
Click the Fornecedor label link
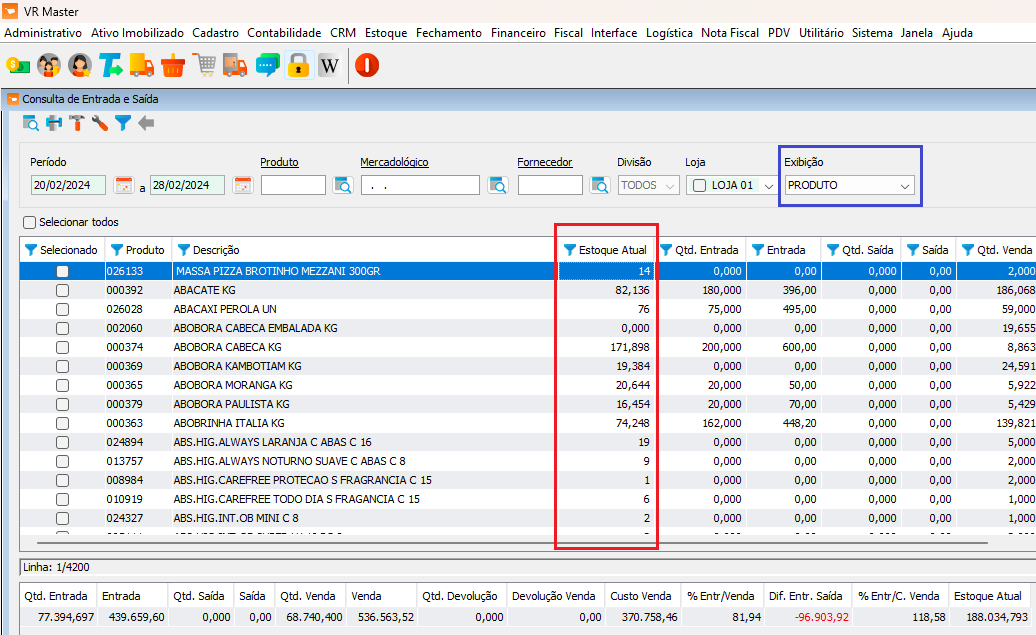pos(544,162)
